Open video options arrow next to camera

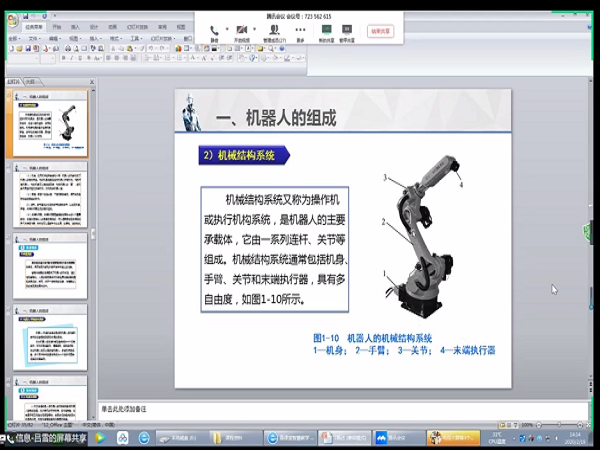[254, 29]
